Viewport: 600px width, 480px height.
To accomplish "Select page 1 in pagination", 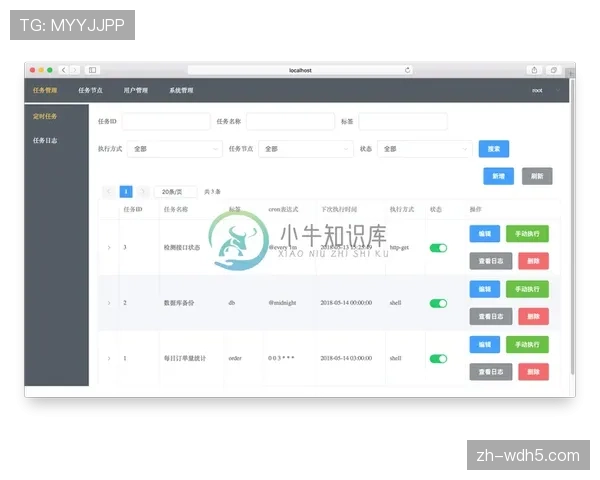I will [126, 191].
